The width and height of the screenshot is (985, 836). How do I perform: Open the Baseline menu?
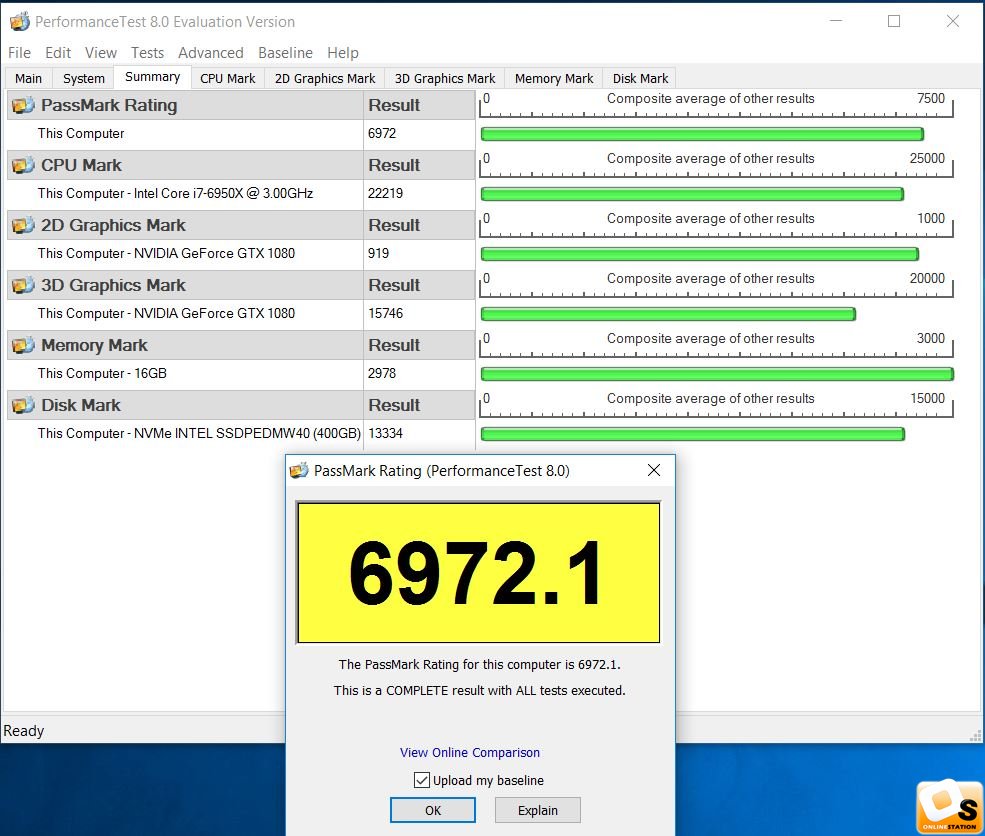(285, 53)
